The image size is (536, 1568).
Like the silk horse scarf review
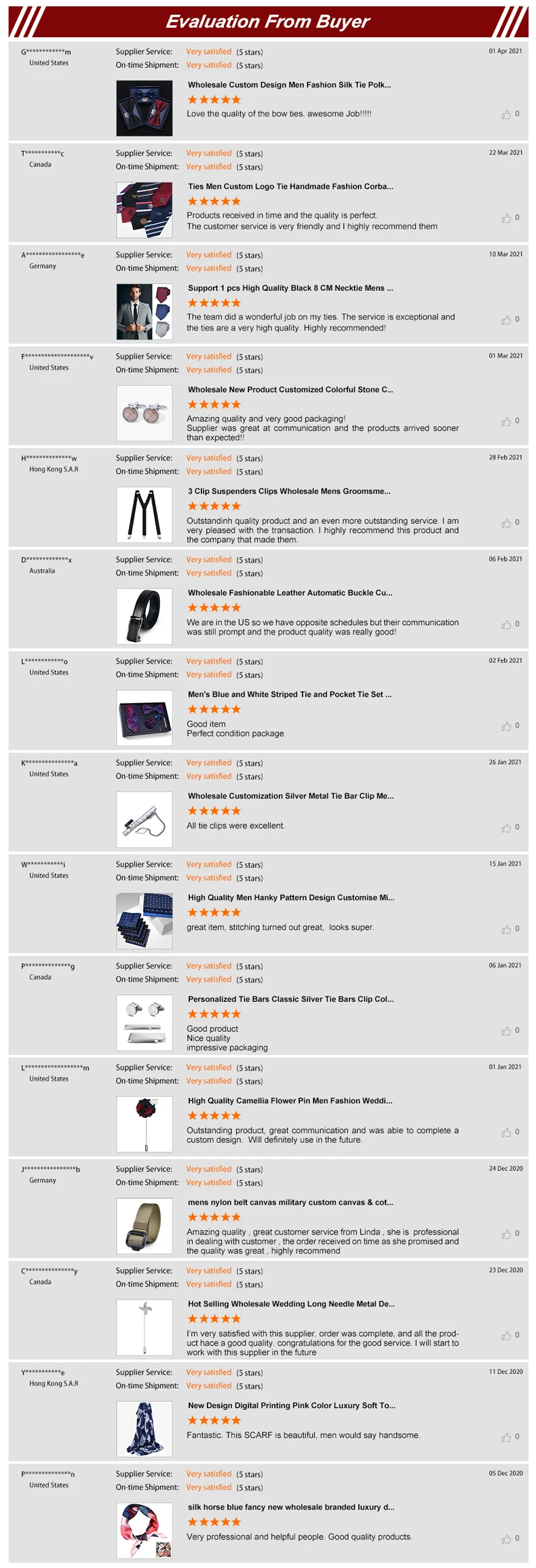(506, 1539)
